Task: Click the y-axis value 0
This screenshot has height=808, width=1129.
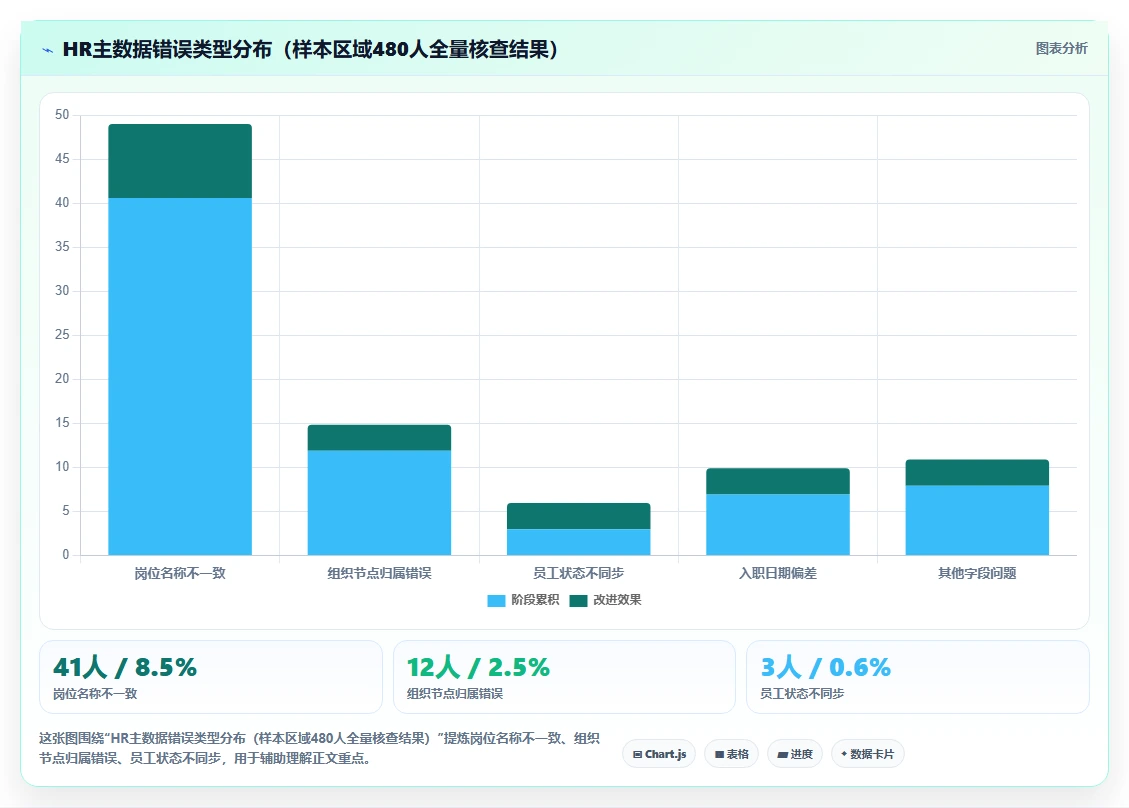Action: (x=66, y=555)
